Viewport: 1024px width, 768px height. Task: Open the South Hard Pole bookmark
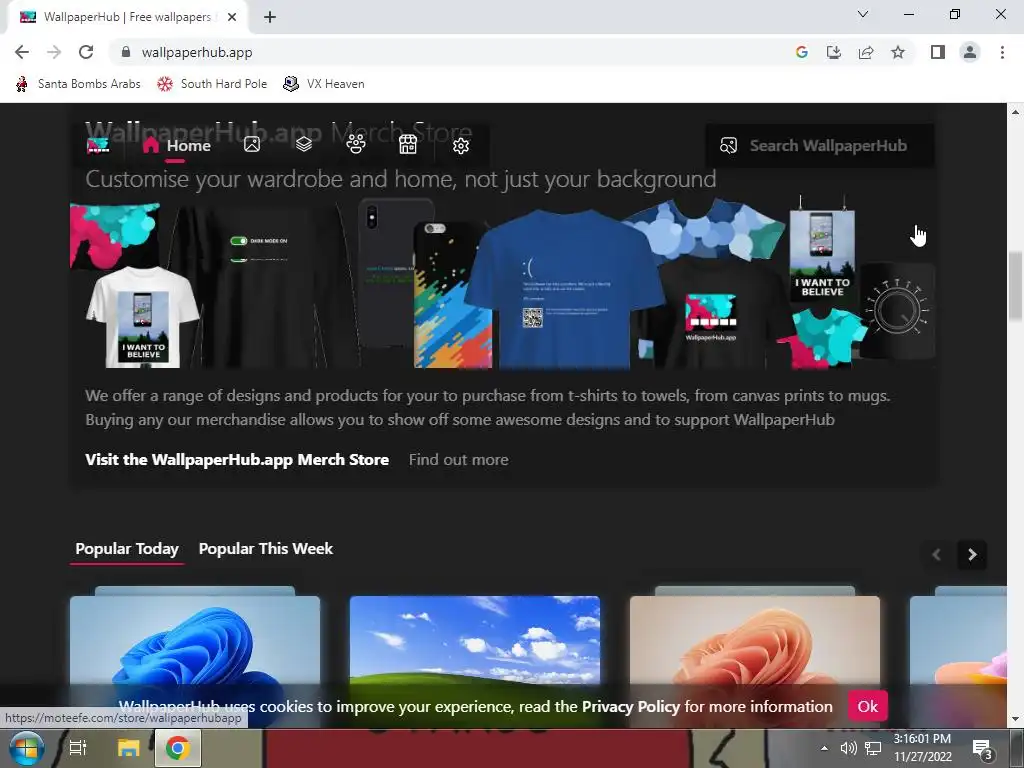pyautogui.click(x=212, y=84)
